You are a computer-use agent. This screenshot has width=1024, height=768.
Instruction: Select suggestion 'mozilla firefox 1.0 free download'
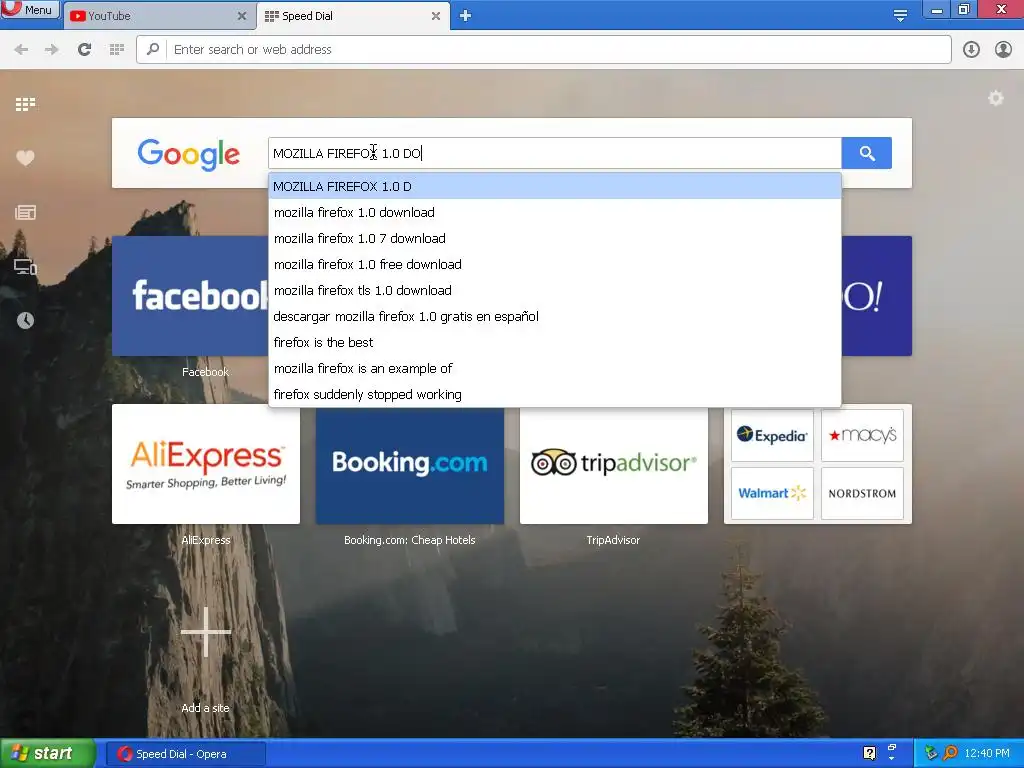(554, 264)
